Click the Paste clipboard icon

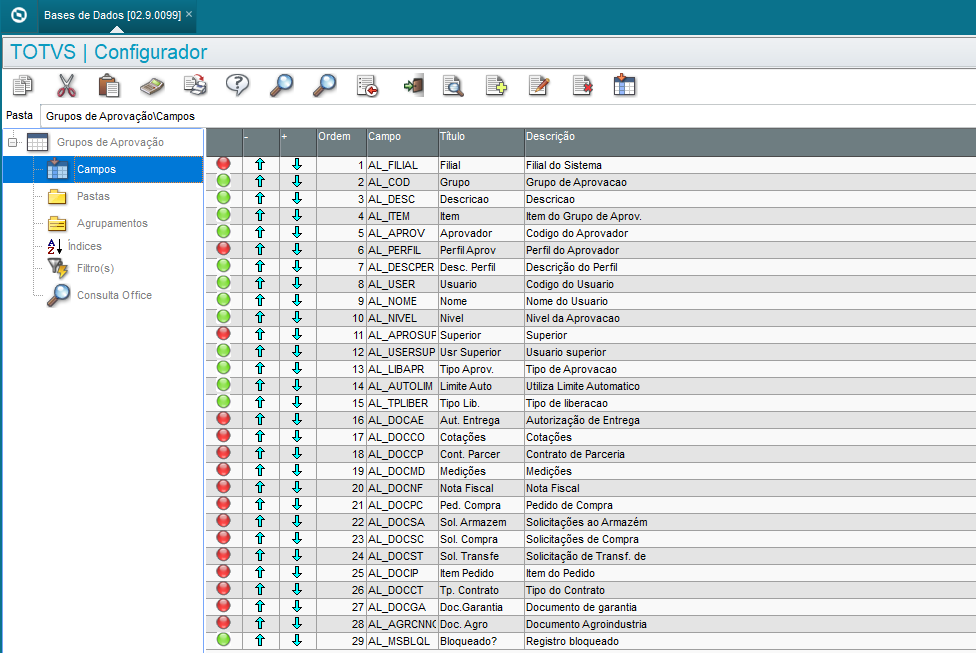pyautogui.click(x=109, y=85)
